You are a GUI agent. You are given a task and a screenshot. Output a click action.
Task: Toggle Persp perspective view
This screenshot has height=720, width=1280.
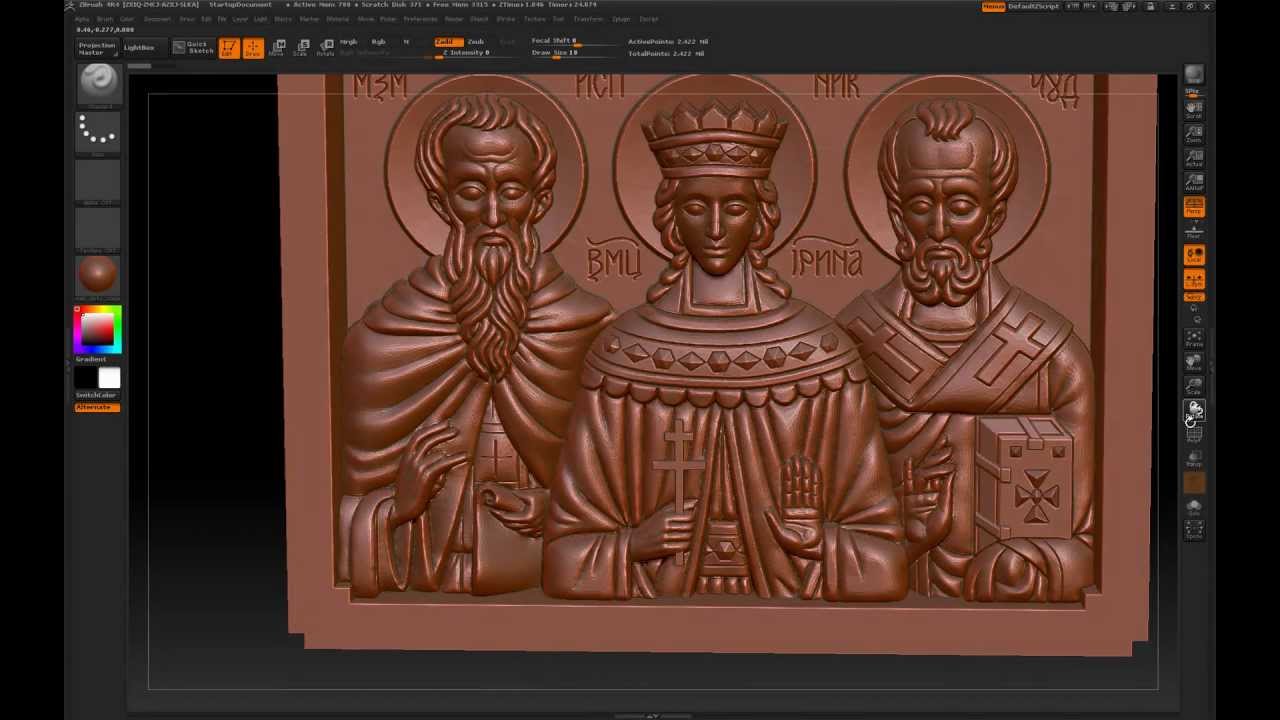point(1194,207)
